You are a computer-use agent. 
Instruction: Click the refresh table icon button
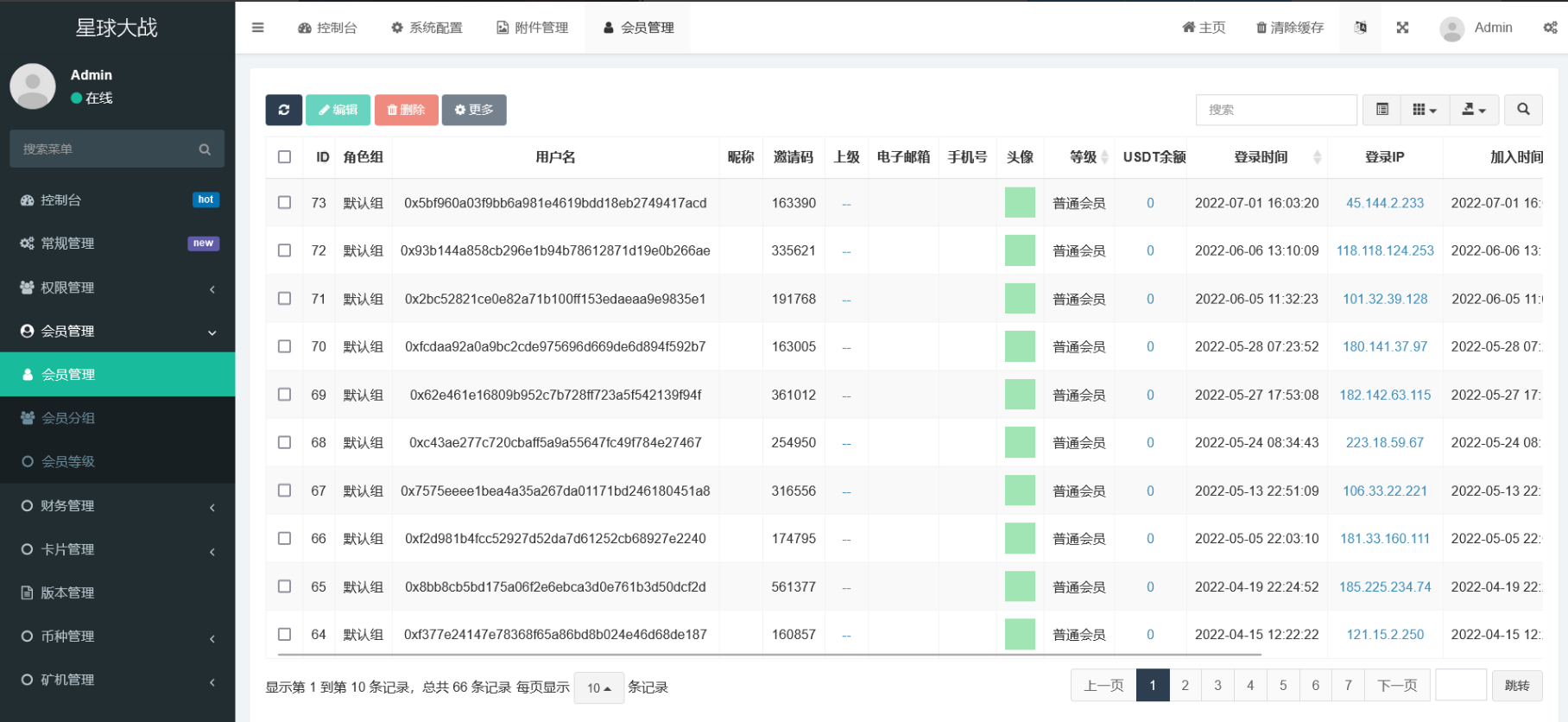(x=283, y=110)
